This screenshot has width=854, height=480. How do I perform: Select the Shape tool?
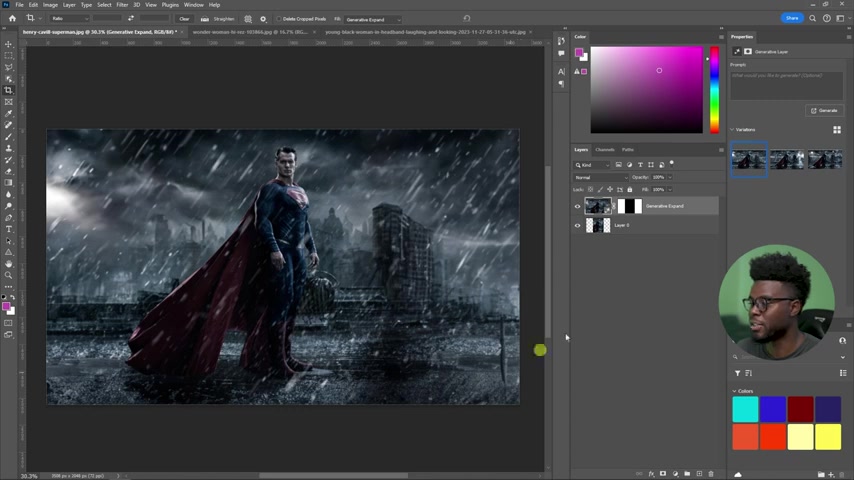(x=8, y=252)
